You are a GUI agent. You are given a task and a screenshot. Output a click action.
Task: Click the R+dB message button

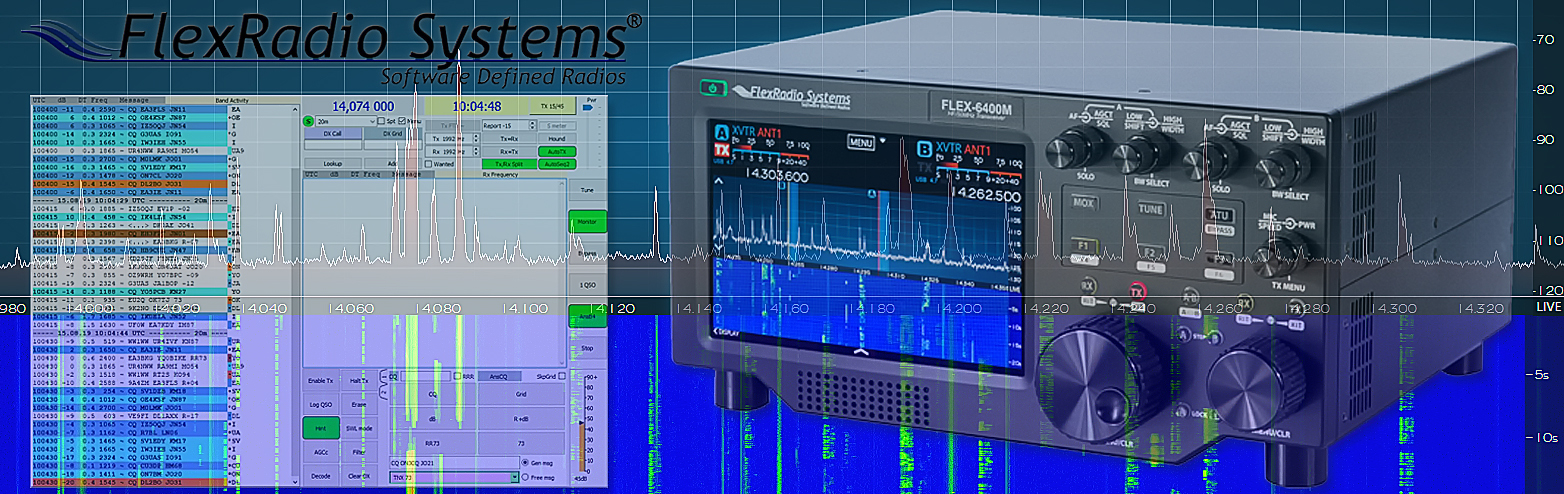click(x=521, y=418)
